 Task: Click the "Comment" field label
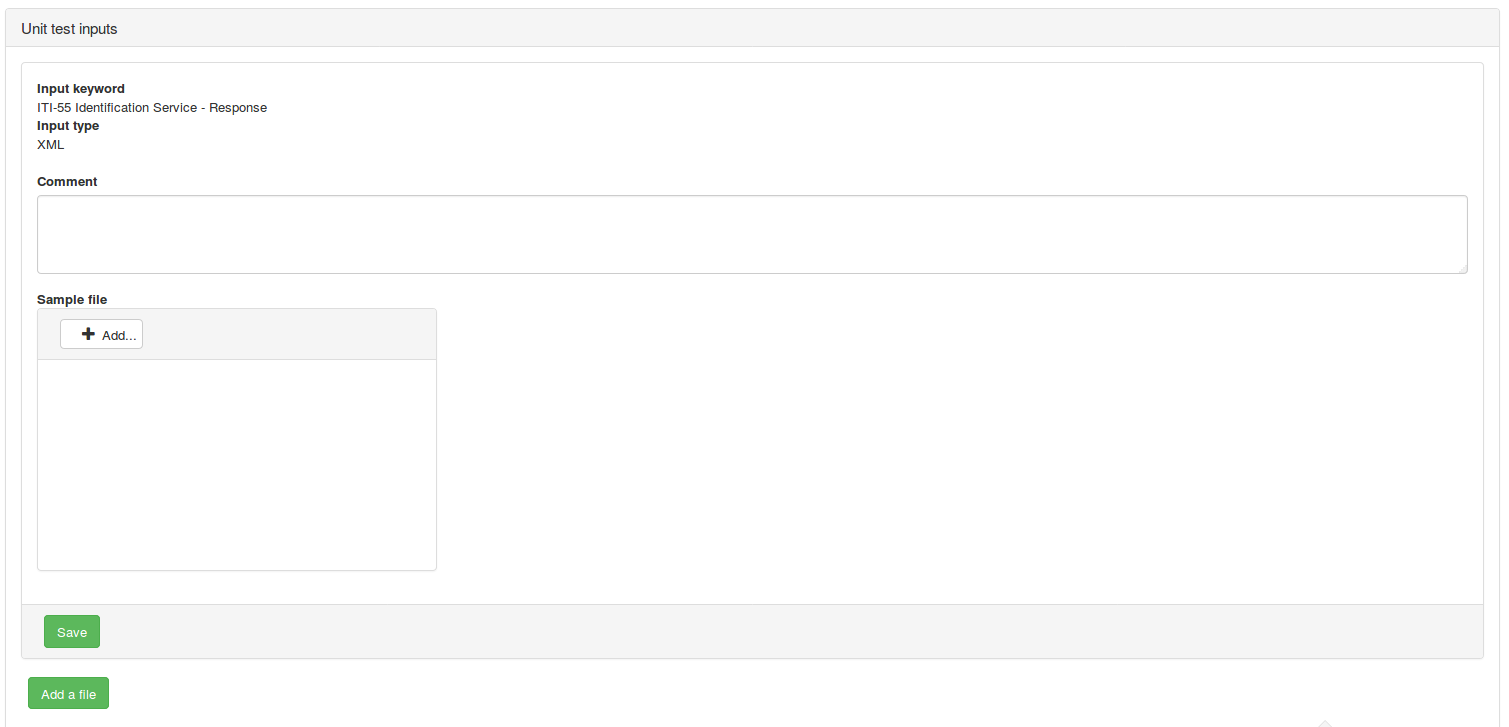67,182
